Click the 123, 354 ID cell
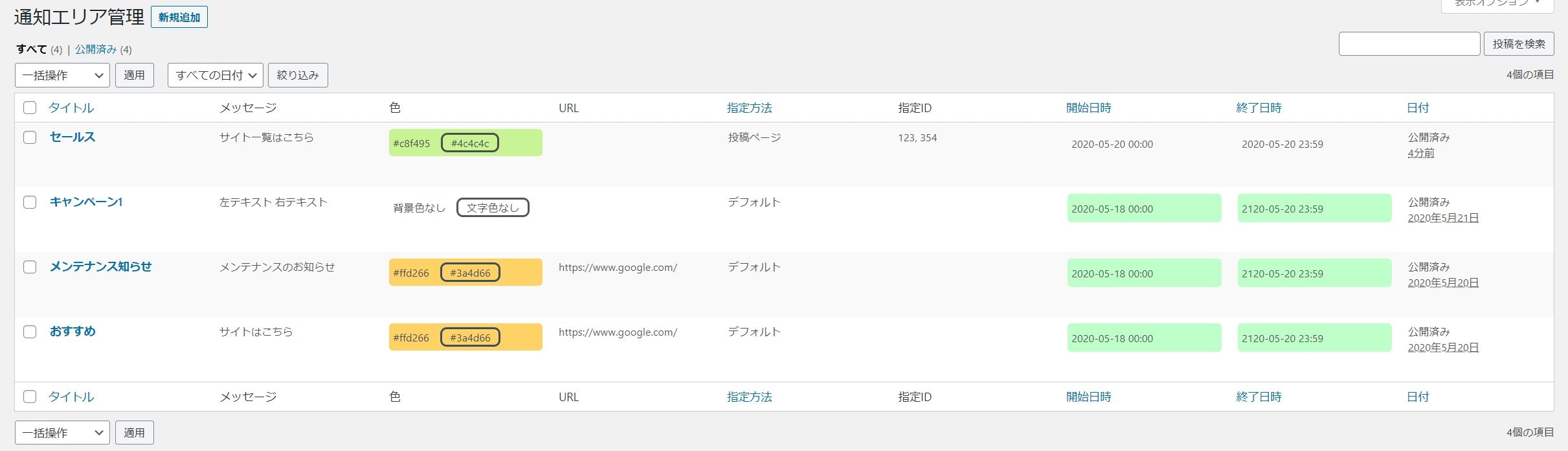This screenshot has width=1568, height=451. click(x=917, y=137)
